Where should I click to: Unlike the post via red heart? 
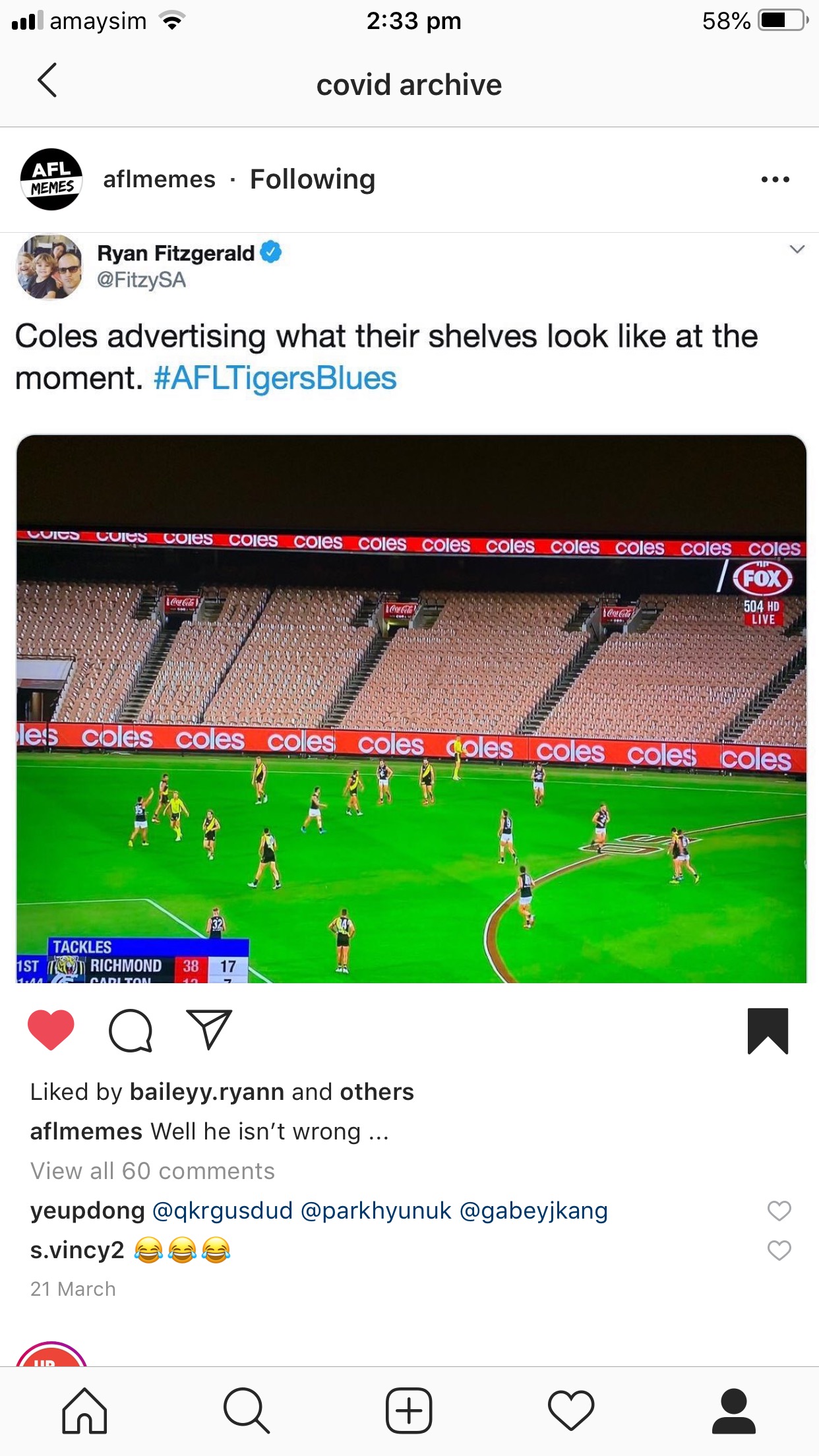51,1029
